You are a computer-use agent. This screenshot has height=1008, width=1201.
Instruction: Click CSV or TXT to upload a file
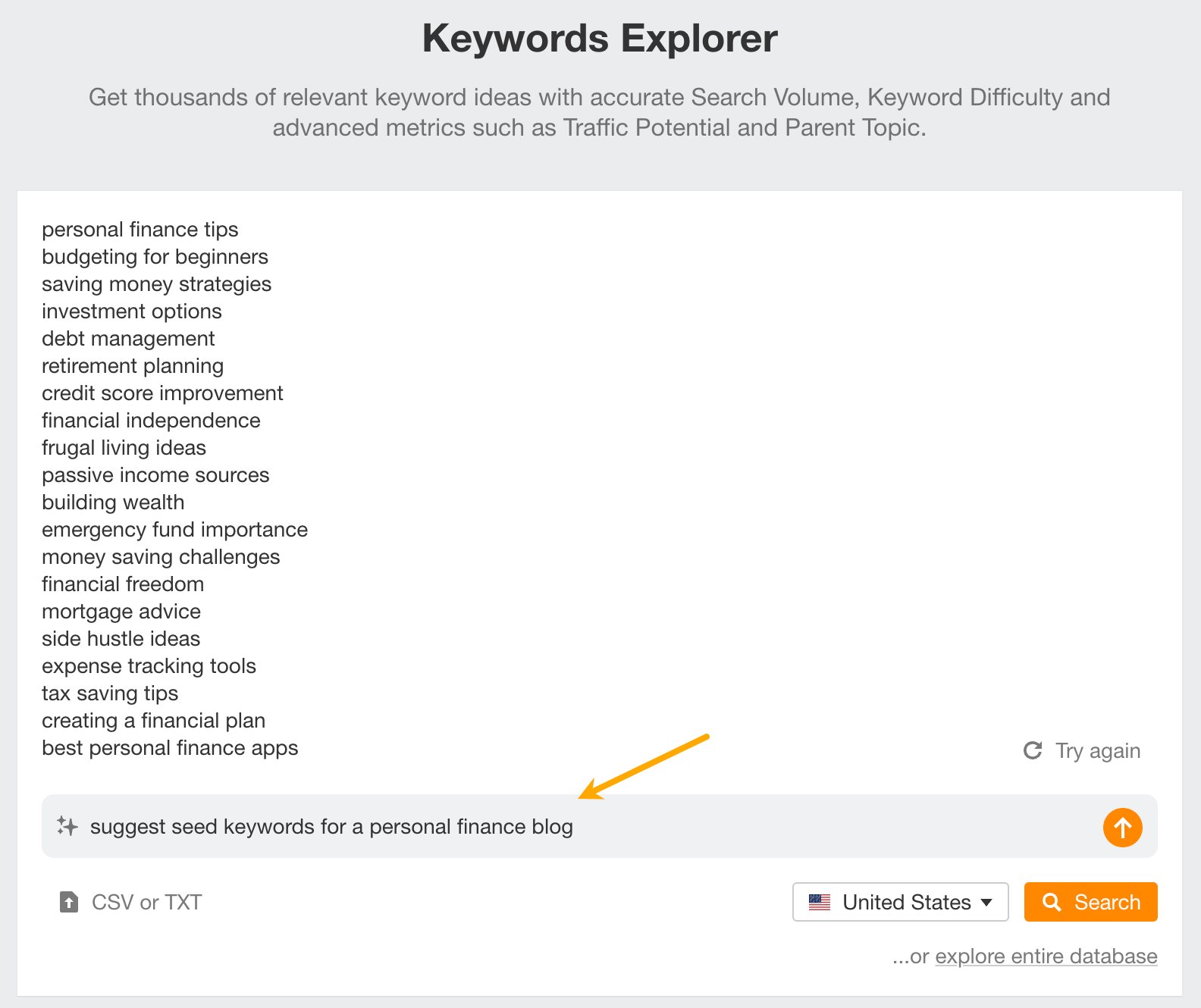pos(146,902)
